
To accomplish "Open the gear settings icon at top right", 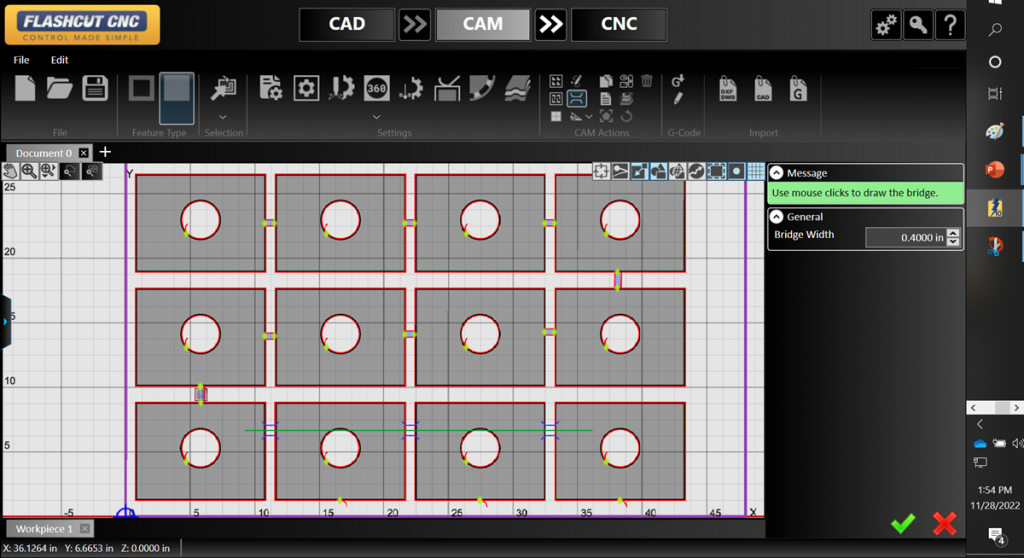I will click(x=886, y=25).
